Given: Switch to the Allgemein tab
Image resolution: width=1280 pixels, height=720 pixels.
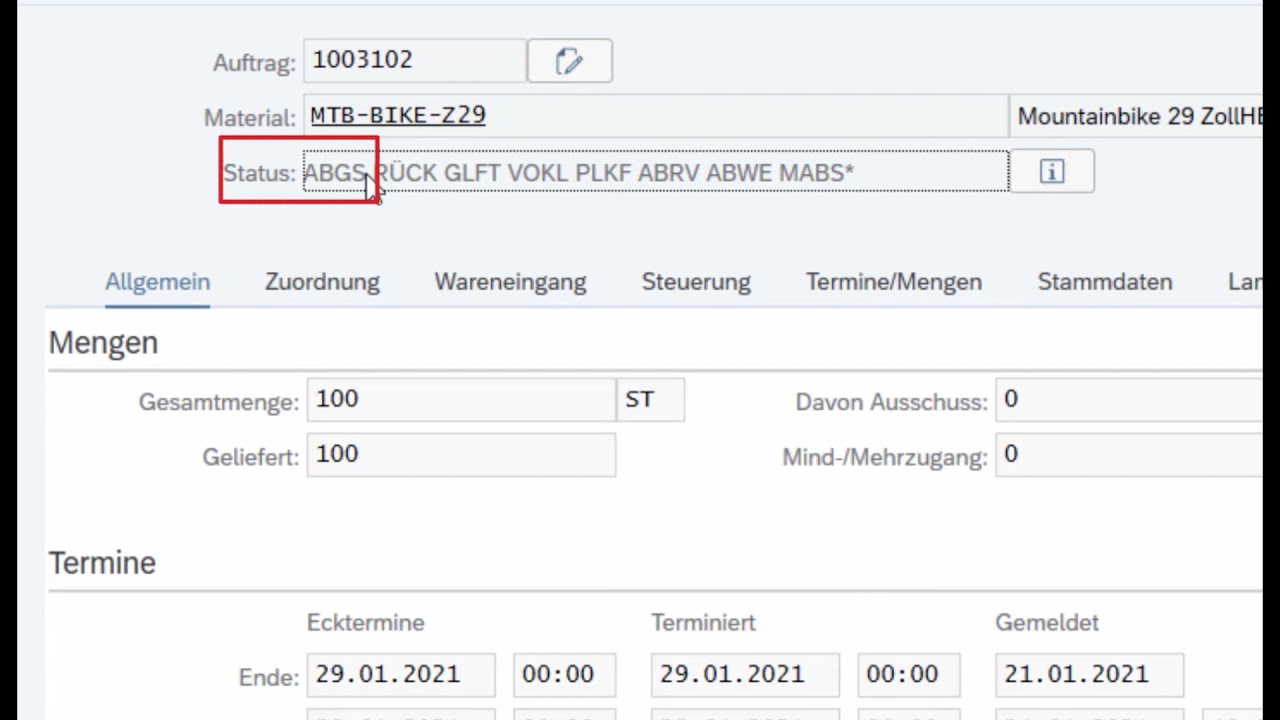Looking at the screenshot, I should [157, 282].
